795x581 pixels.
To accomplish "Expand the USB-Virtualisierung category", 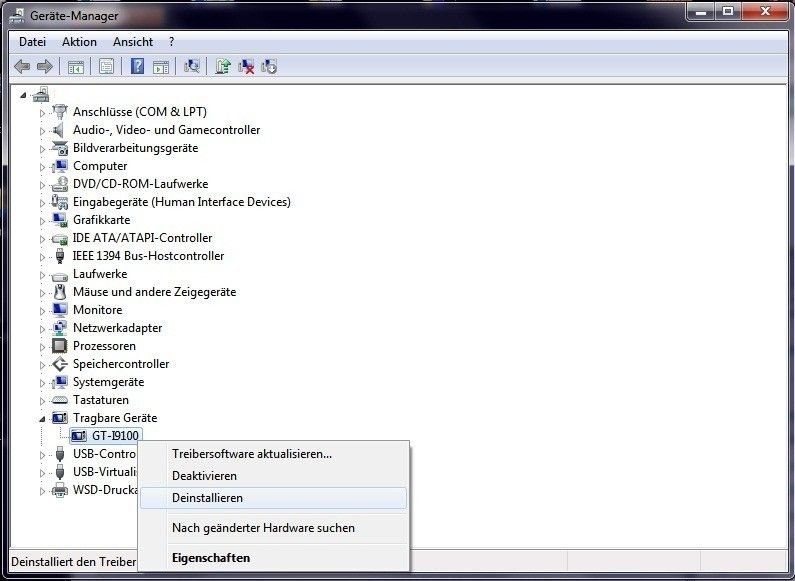I will point(42,473).
